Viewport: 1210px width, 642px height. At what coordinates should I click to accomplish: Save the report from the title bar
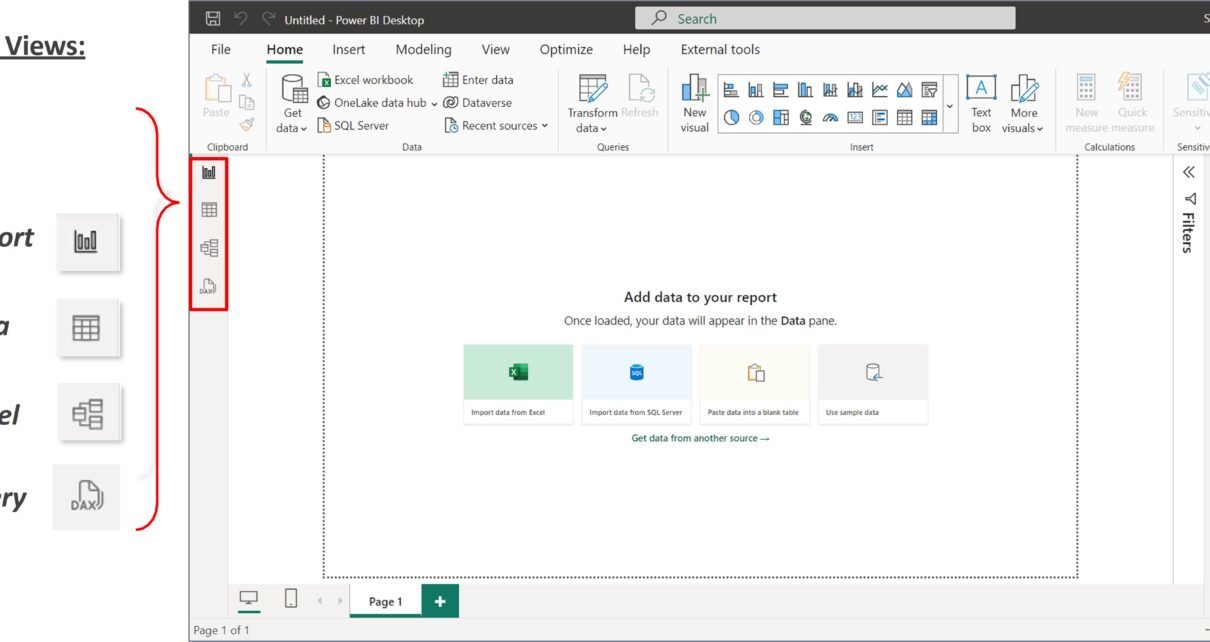pos(212,19)
